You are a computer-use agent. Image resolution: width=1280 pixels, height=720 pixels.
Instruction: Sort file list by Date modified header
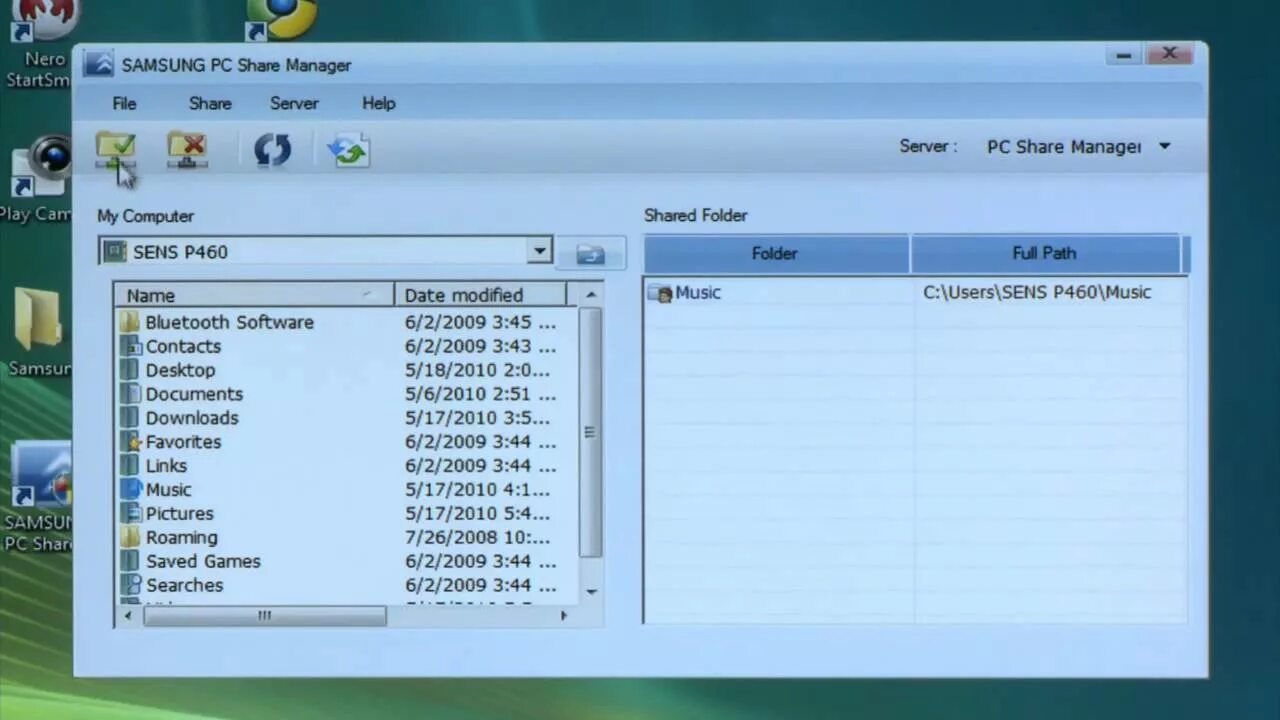click(x=480, y=295)
